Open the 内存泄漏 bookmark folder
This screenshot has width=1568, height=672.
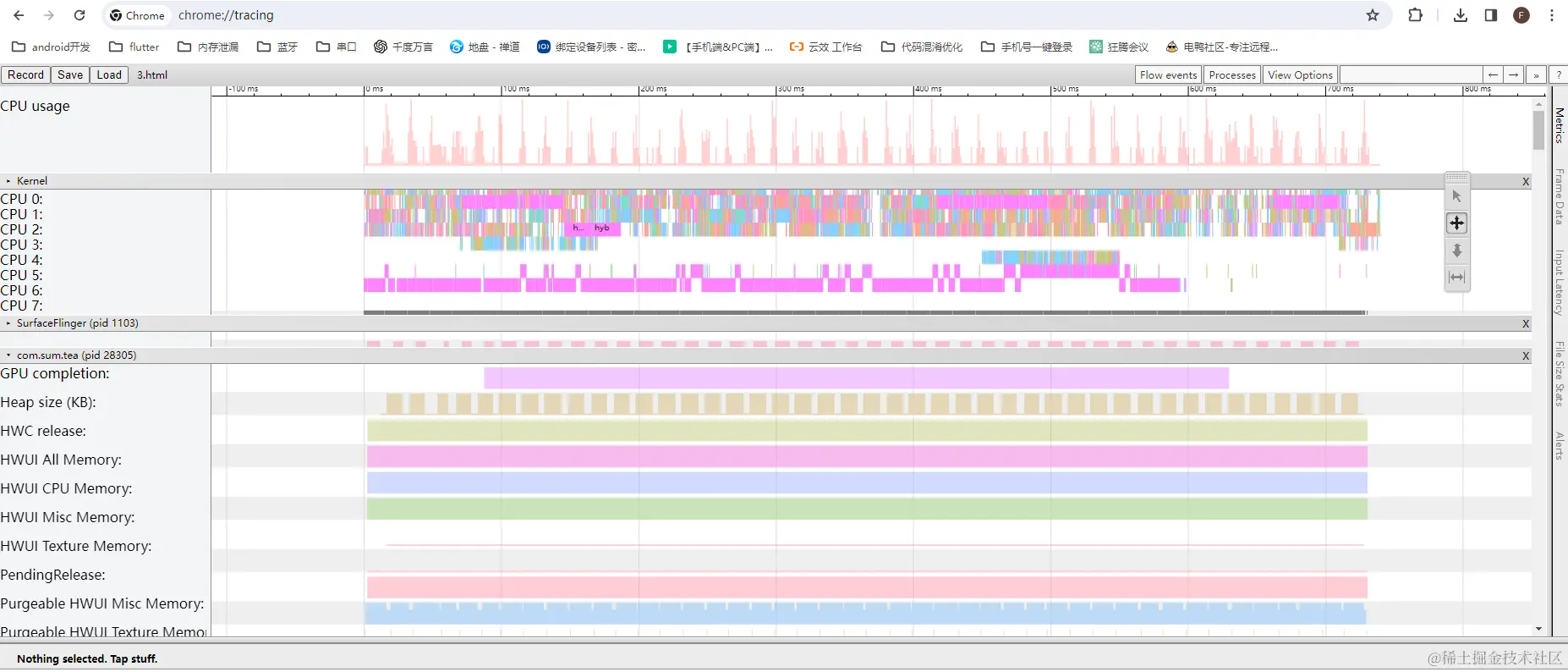[x=208, y=47]
